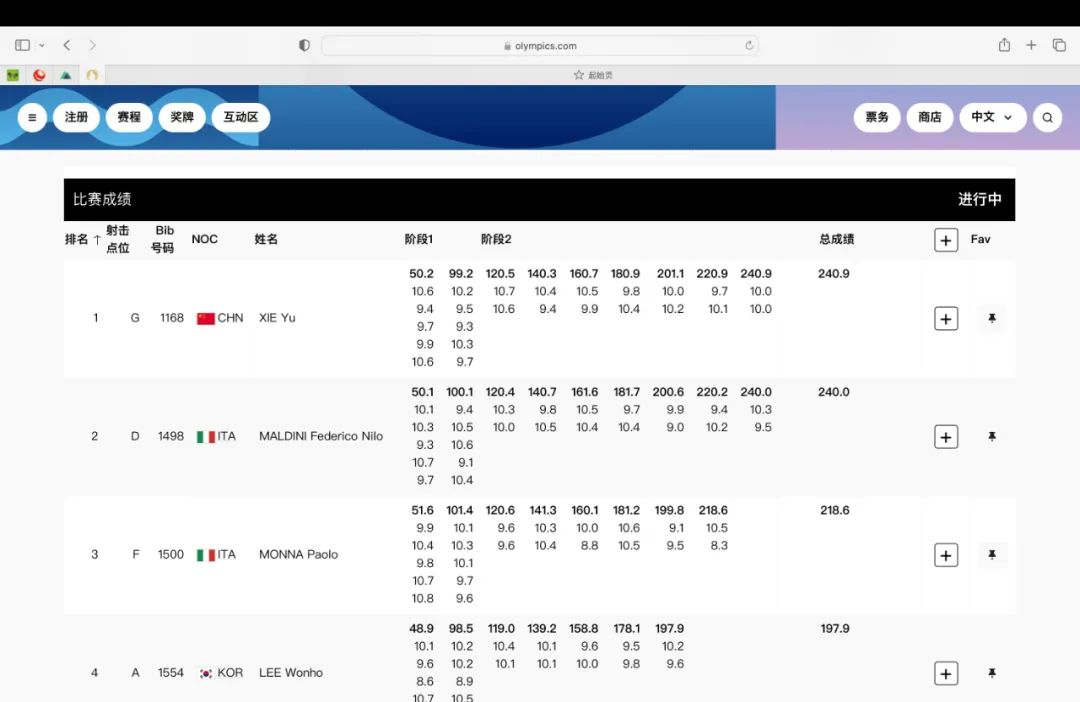Open Safari share sheet icon
The width and height of the screenshot is (1080, 702).
(x=1004, y=45)
